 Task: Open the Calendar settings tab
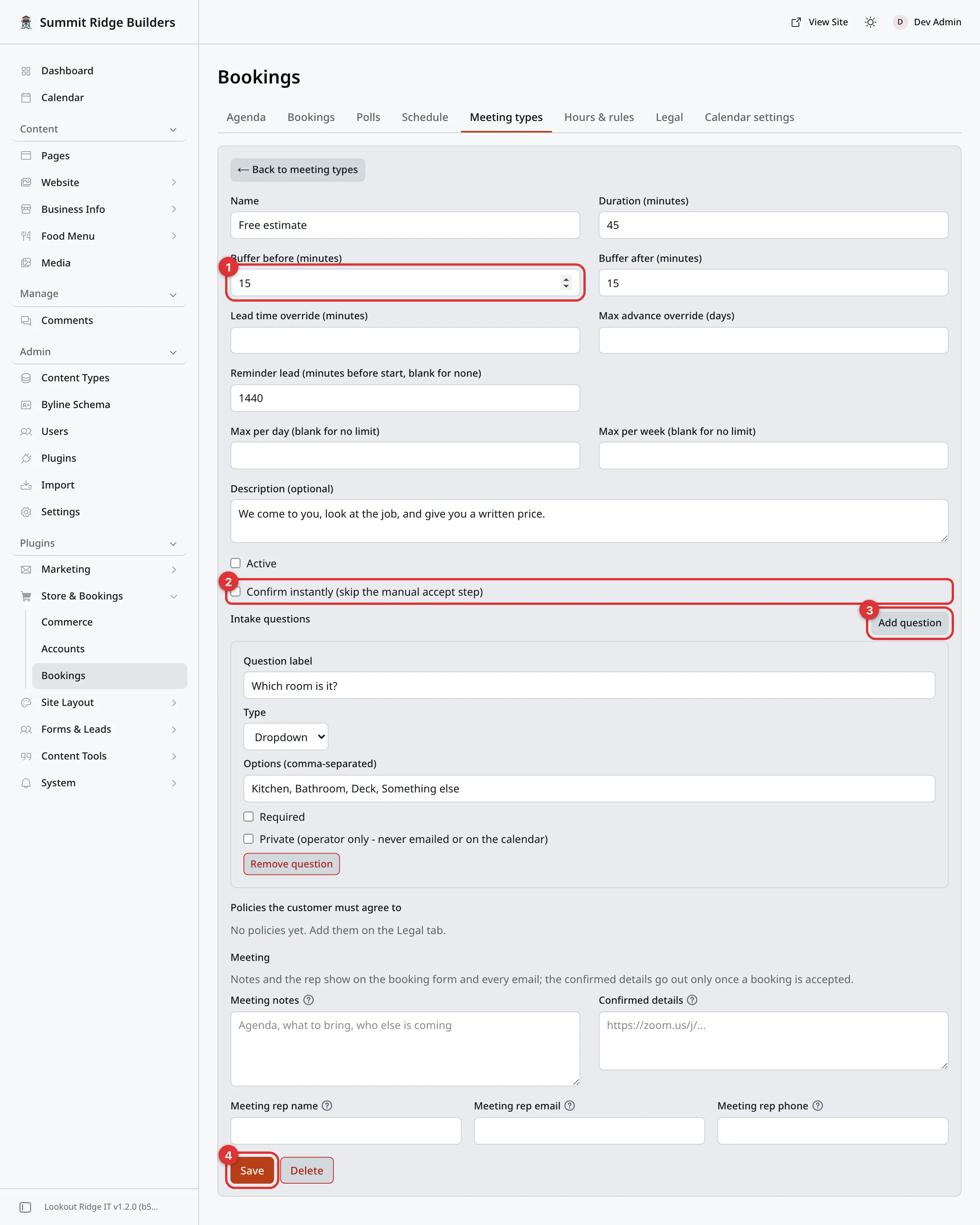coord(749,118)
